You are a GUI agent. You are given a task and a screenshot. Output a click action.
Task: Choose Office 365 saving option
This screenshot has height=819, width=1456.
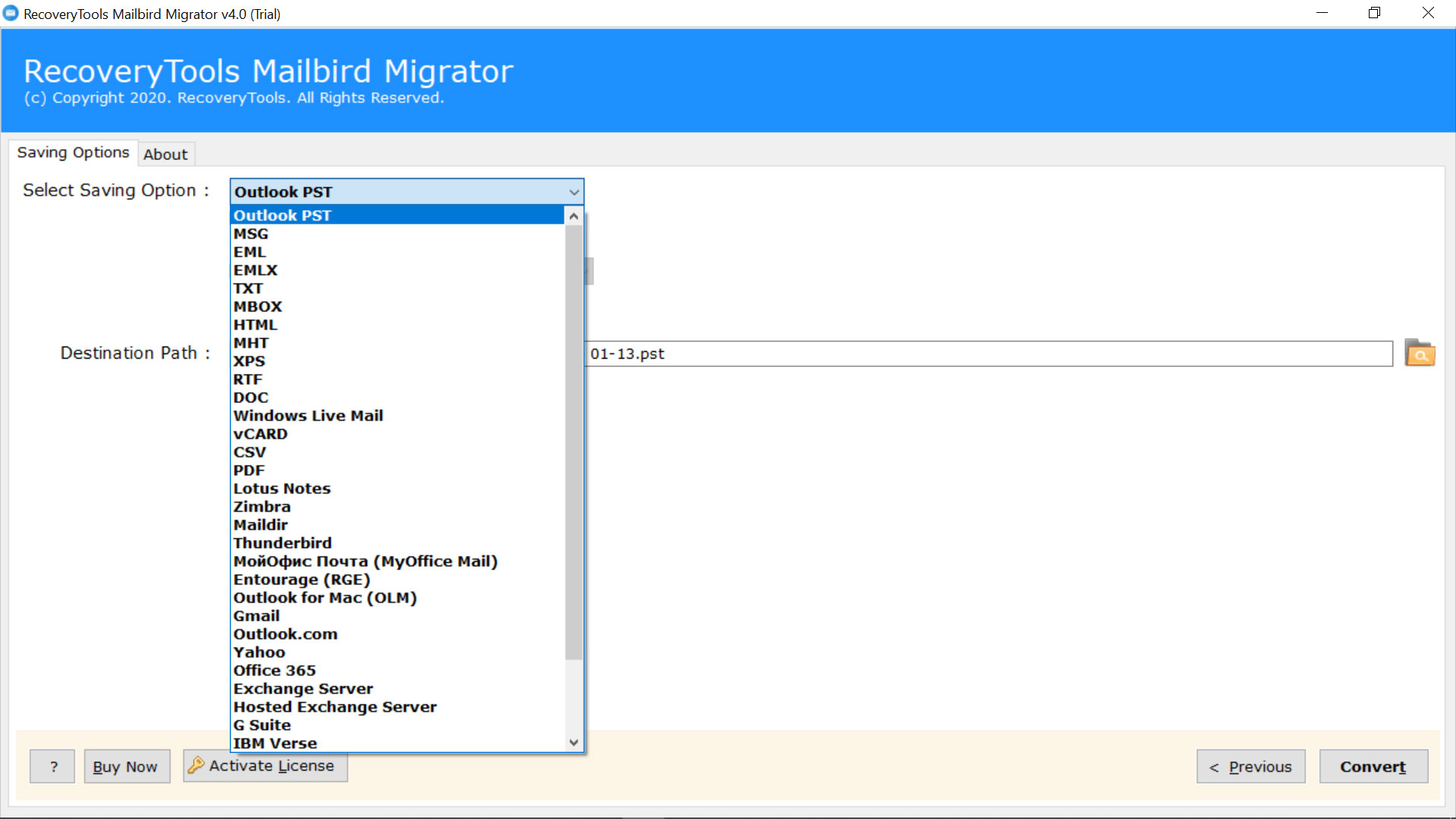coord(397,670)
